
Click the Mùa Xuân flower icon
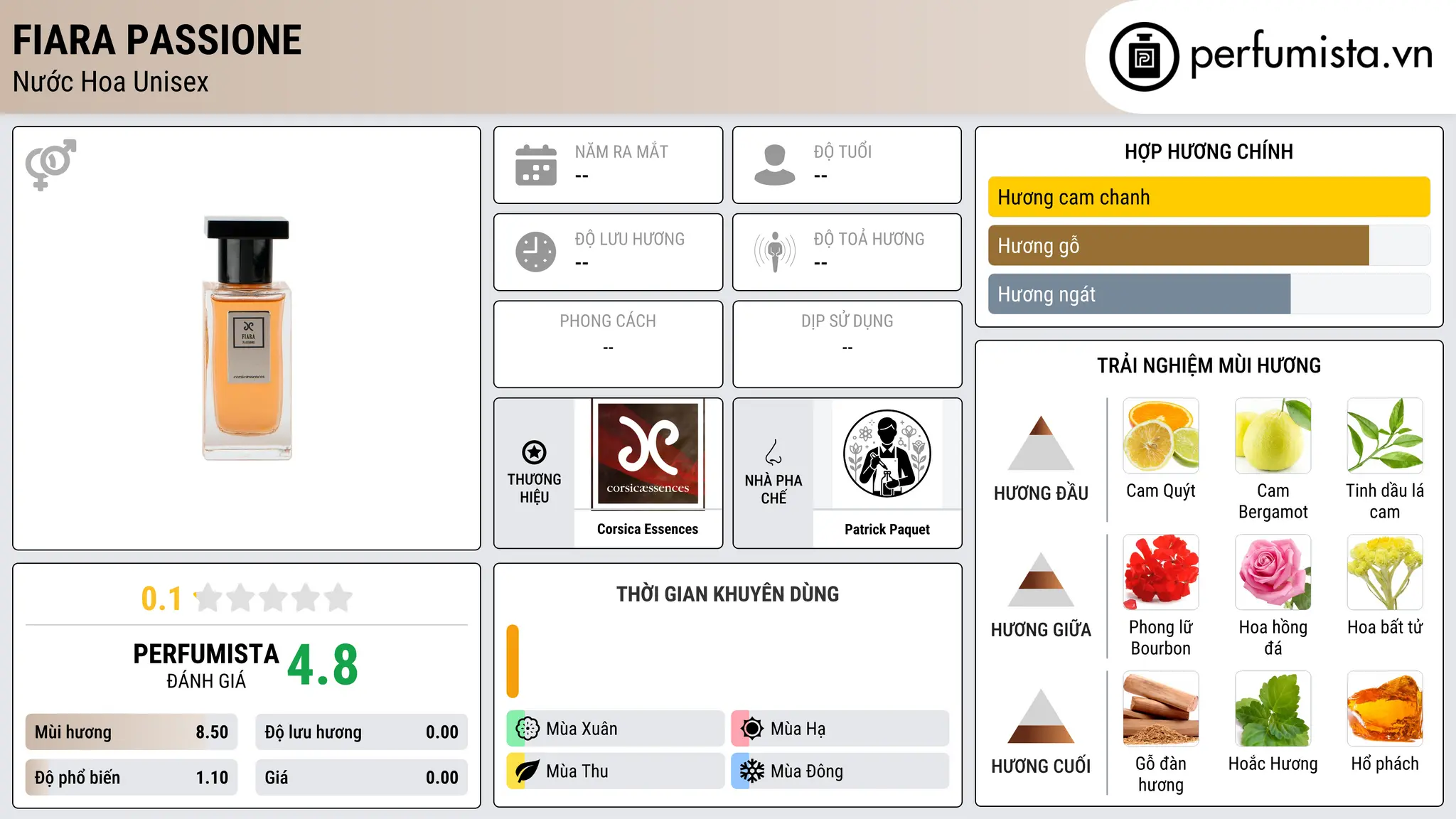pos(527,728)
